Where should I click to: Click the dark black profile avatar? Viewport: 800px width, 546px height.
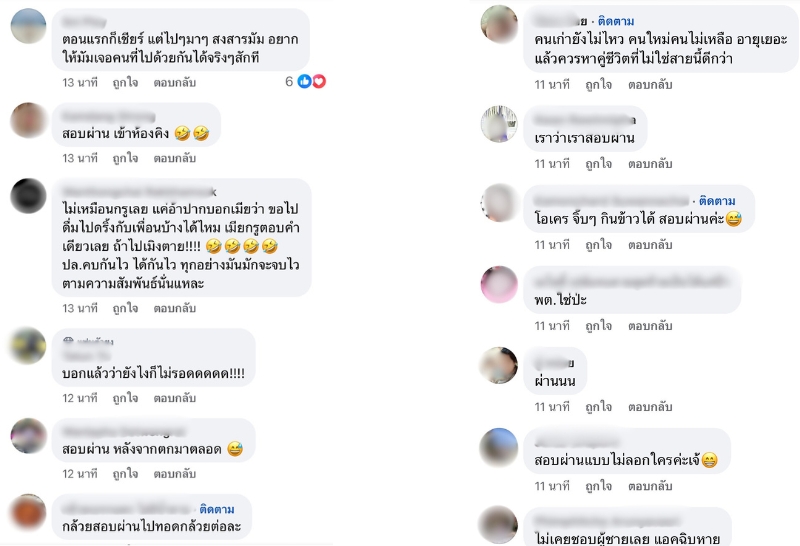pyautogui.click(x=29, y=196)
